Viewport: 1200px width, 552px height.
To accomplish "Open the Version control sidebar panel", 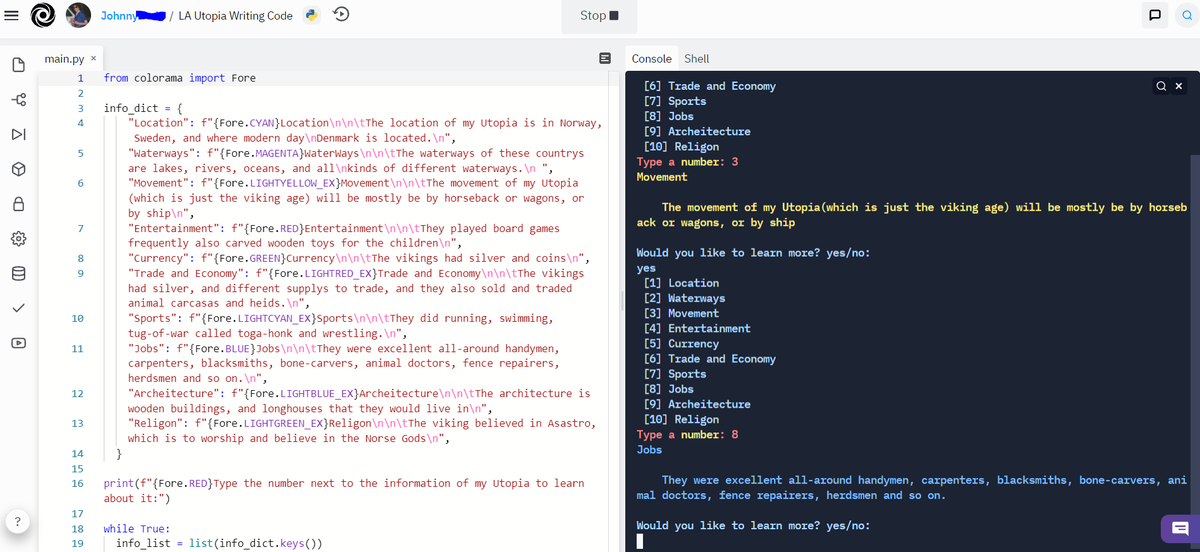I will pos(17,100).
